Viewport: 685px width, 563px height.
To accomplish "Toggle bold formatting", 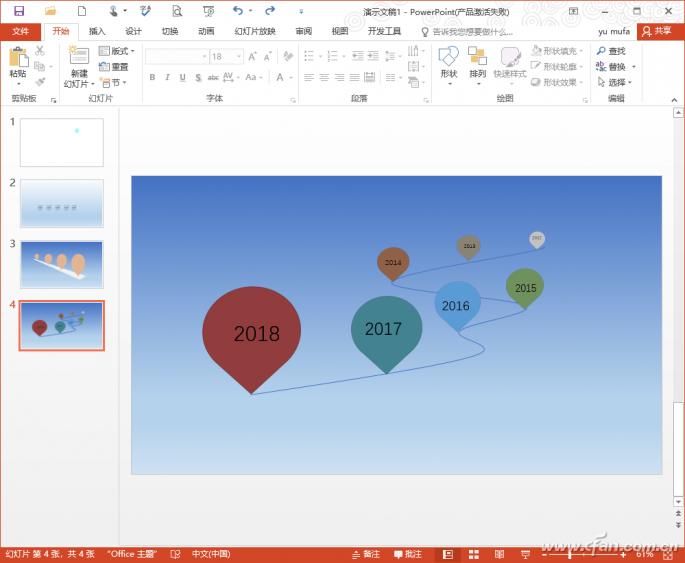I will [x=153, y=77].
